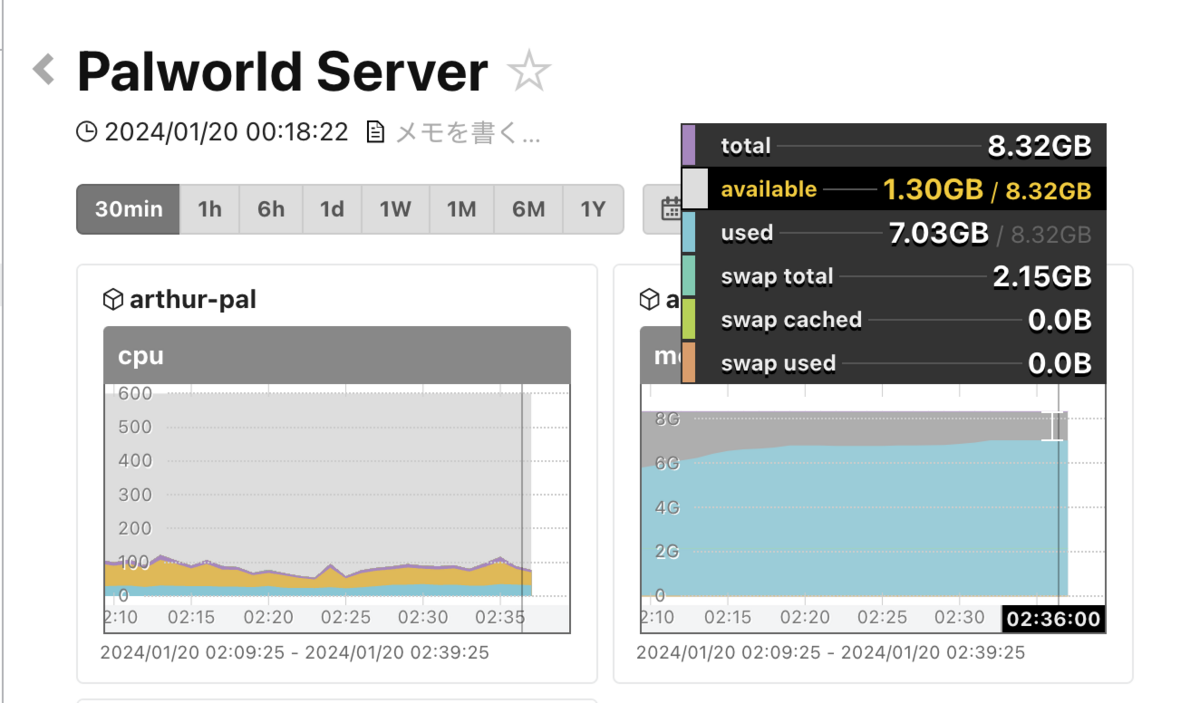This screenshot has width=1200, height=703.
Task: Select the 1Y time range
Action: [x=593, y=209]
